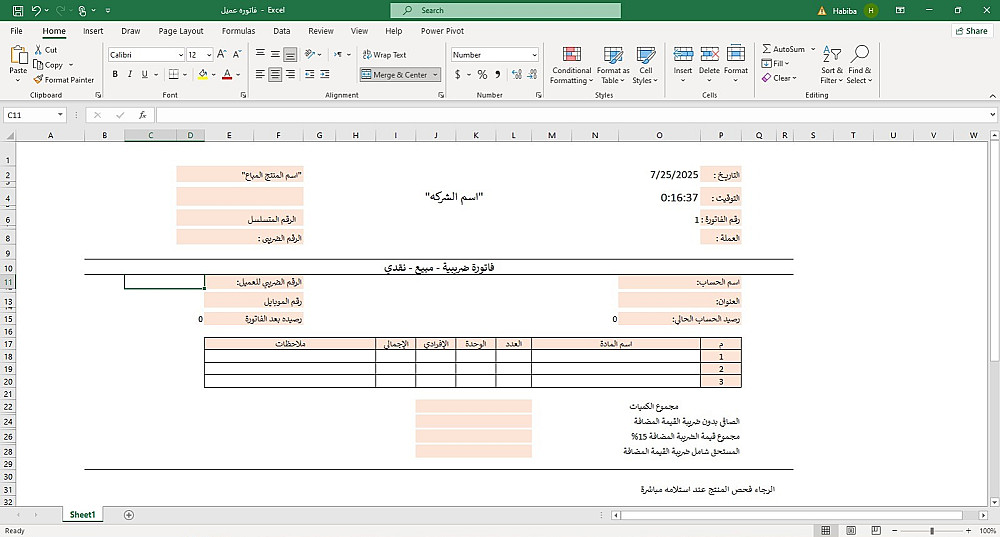Screen dimensions: 1000x537
Task: Open the font name dropdown
Action: [180, 55]
